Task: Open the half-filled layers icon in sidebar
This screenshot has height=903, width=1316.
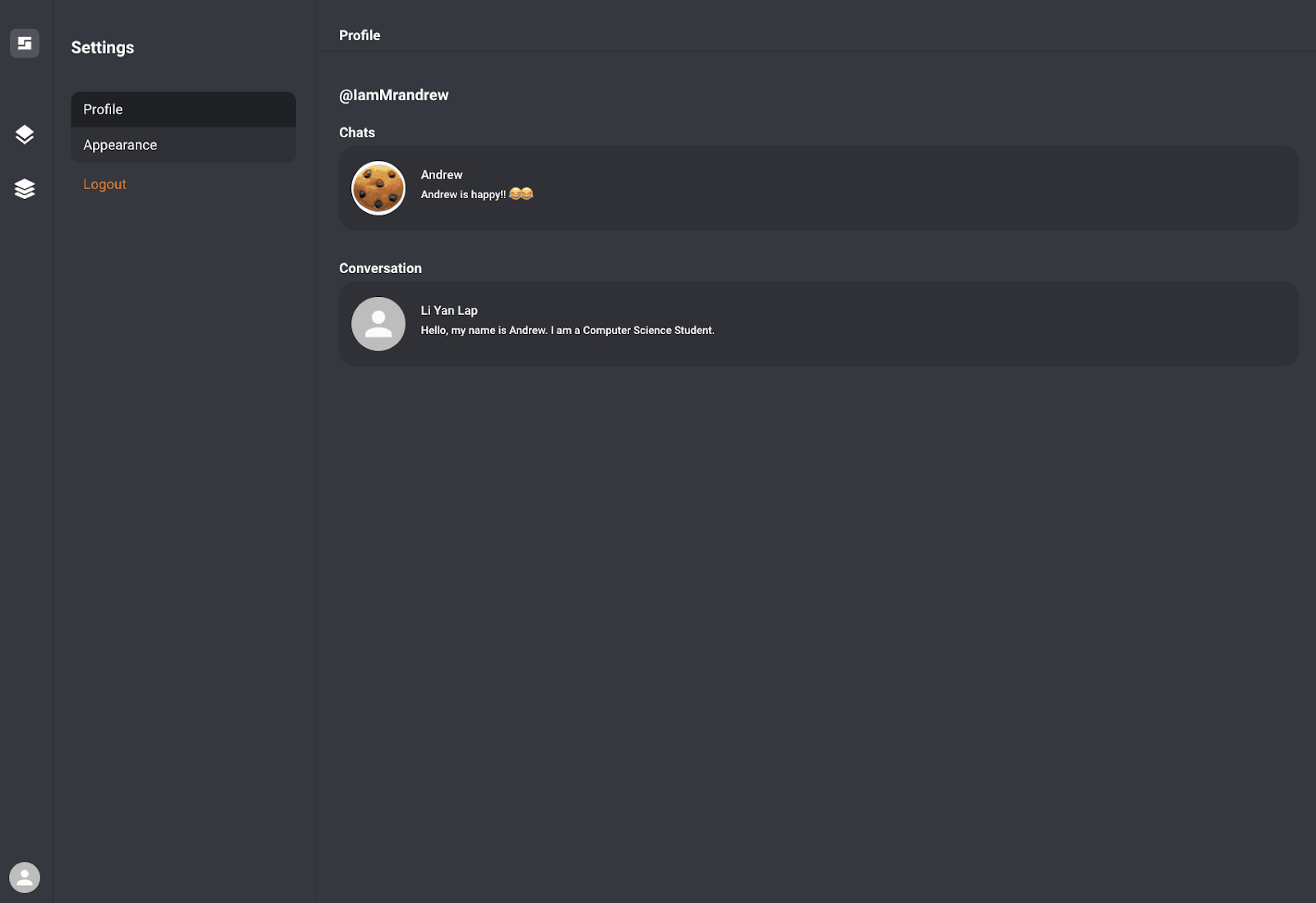Action: [x=25, y=134]
